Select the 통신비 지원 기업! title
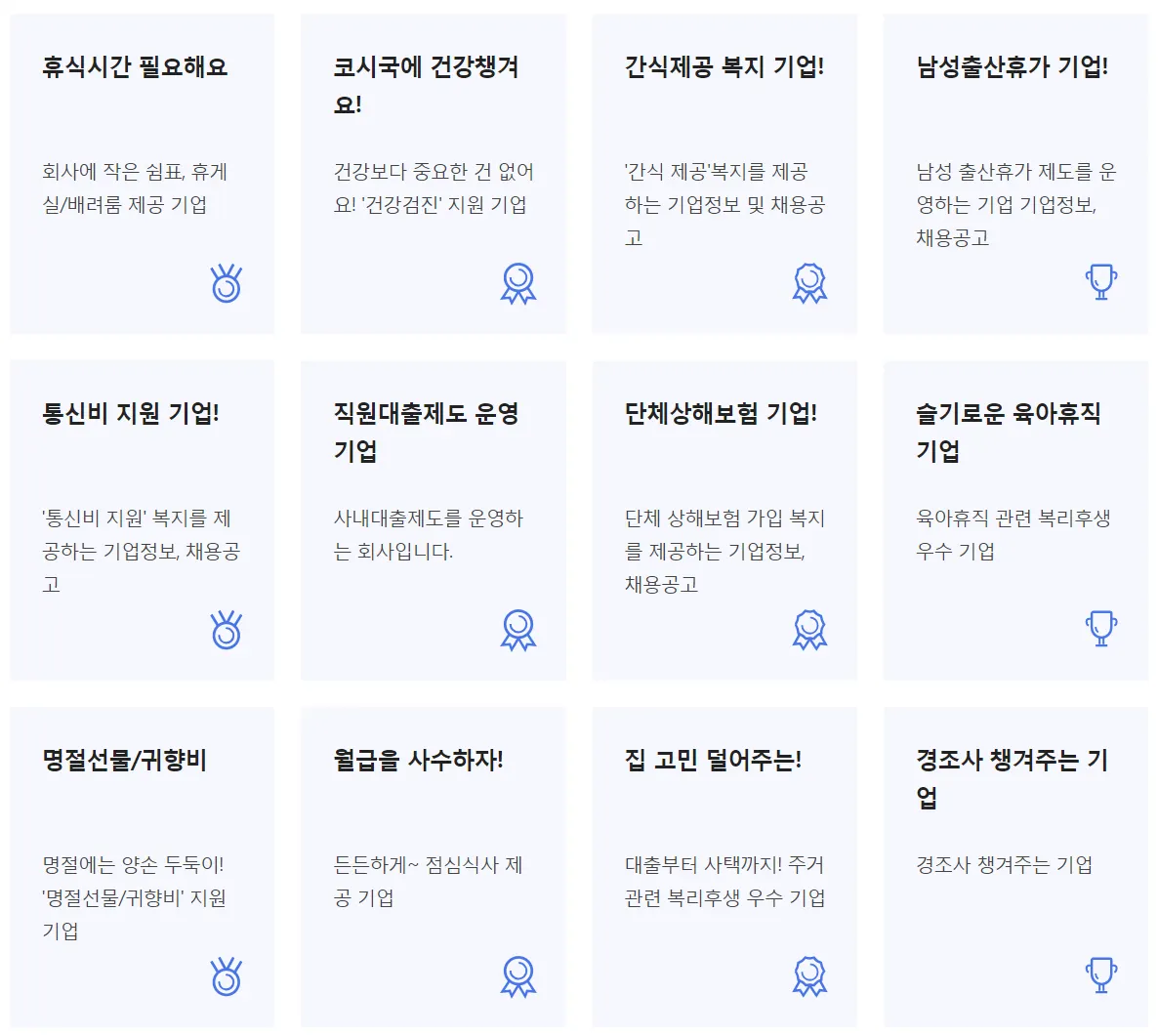 131,414
